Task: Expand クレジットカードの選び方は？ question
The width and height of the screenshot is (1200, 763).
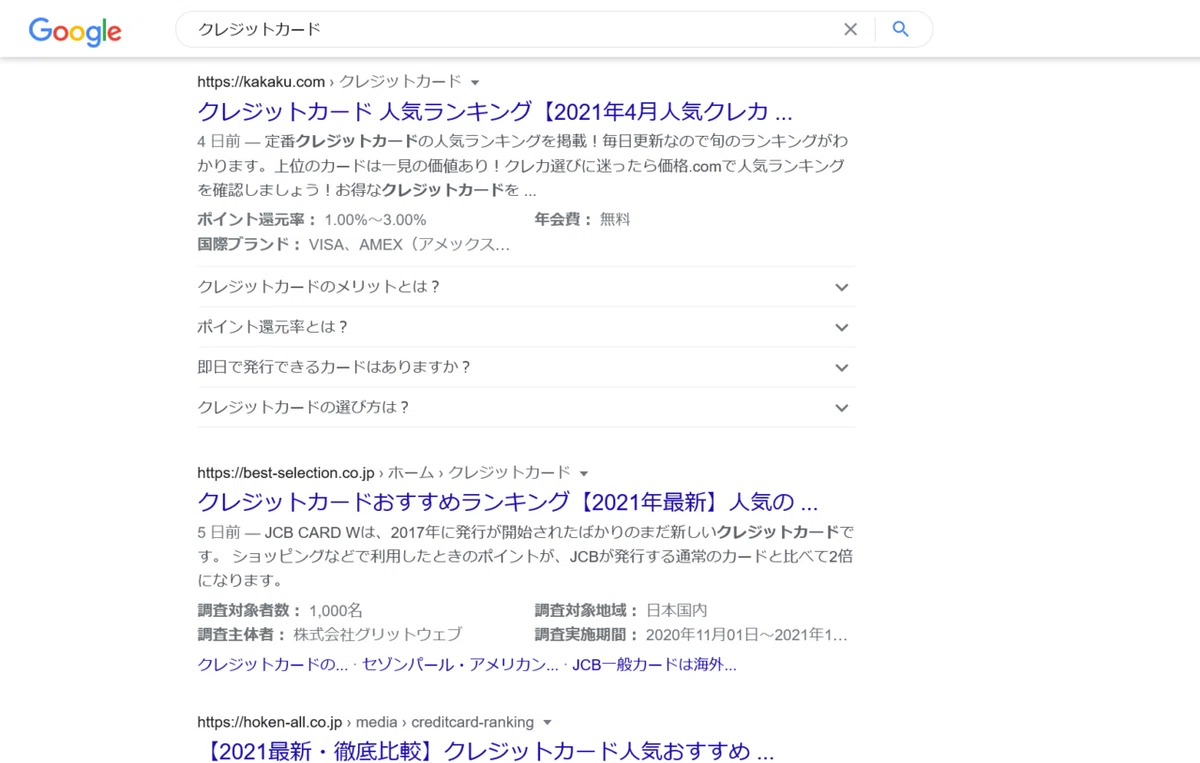Action: tap(526, 407)
